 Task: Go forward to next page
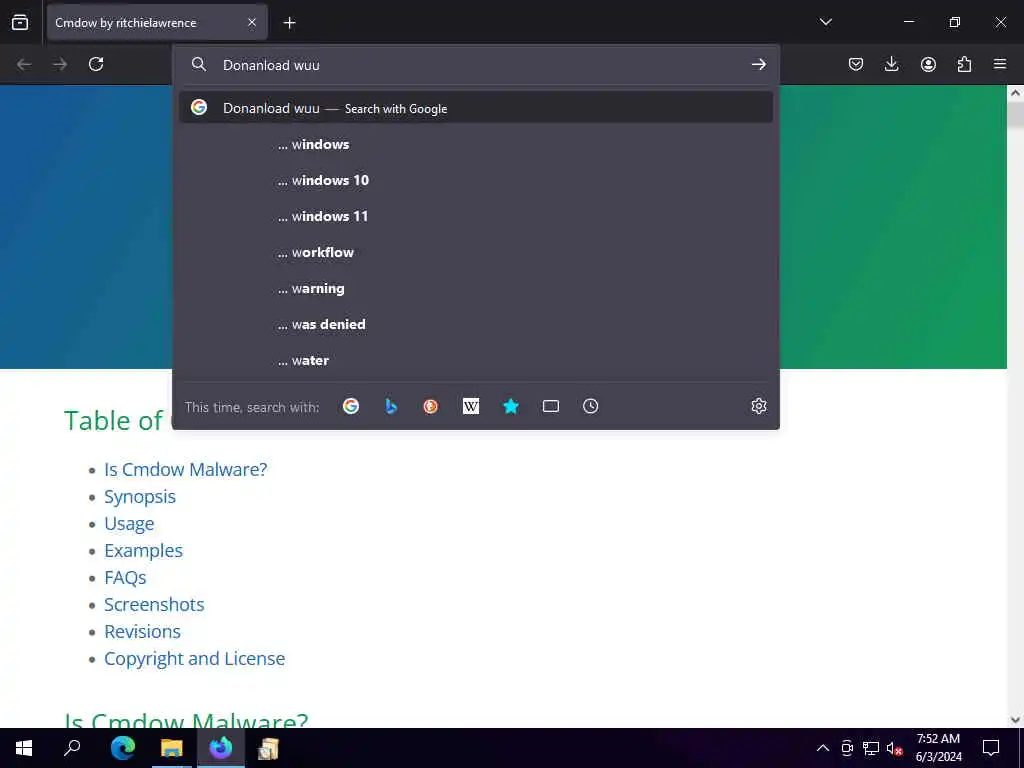[60, 64]
